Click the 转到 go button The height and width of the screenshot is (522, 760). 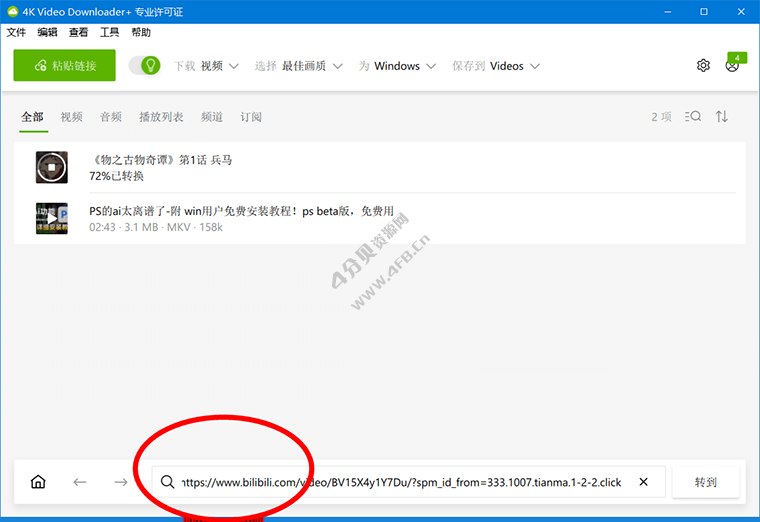click(x=706, y=482)
